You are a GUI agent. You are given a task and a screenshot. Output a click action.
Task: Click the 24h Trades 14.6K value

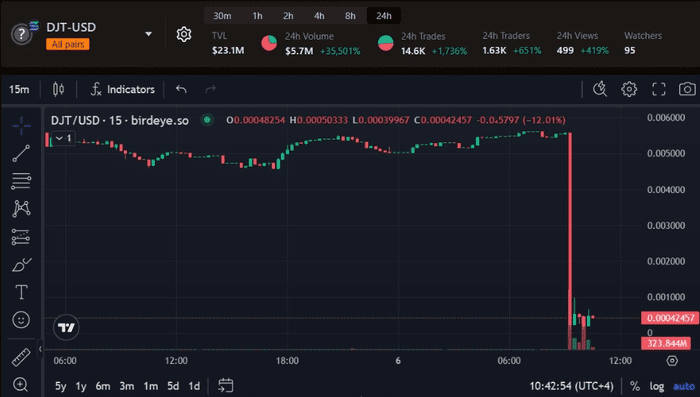pos(413,51)
